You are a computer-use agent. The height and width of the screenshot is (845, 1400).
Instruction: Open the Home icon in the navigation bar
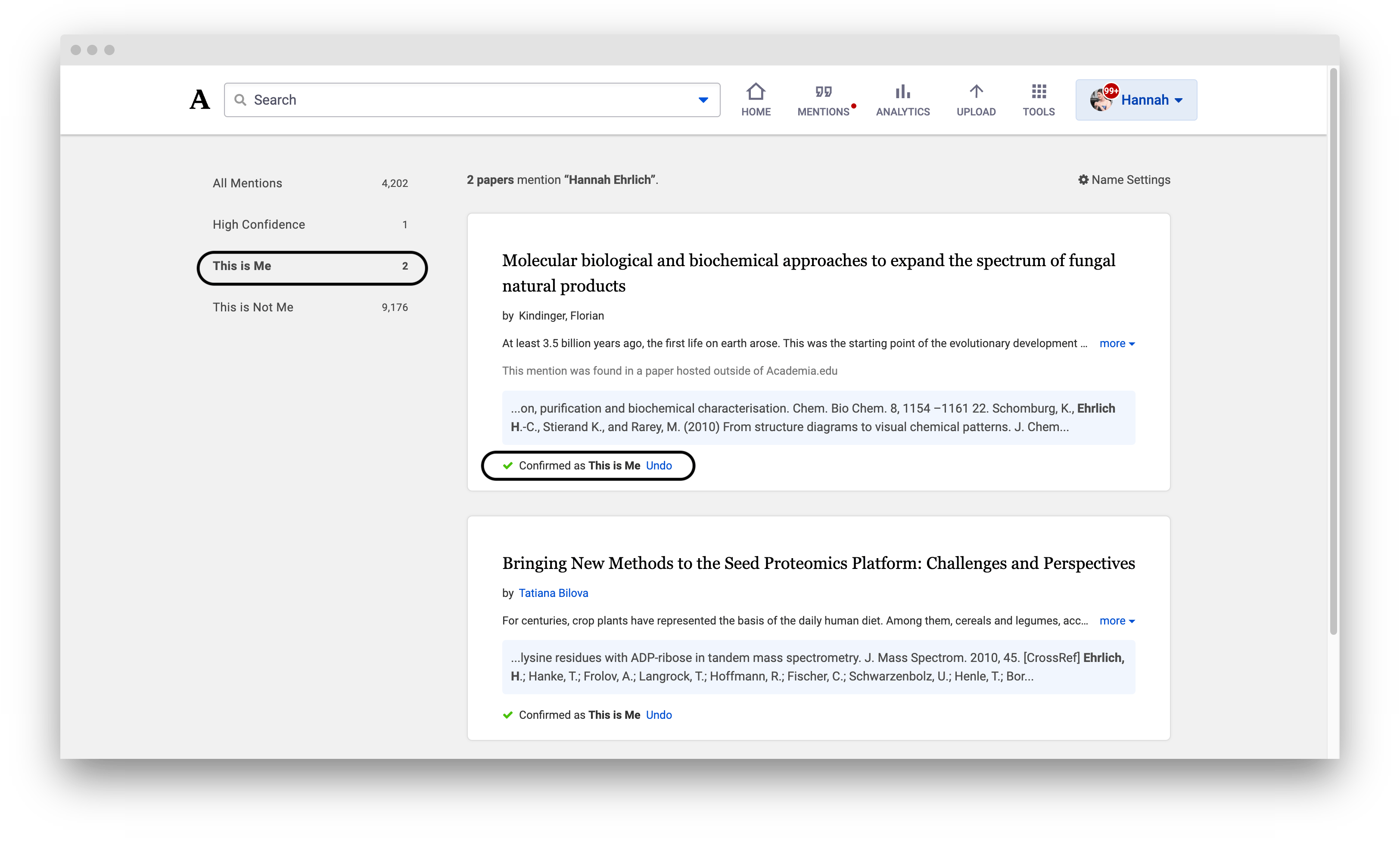[x=756, y=99]
